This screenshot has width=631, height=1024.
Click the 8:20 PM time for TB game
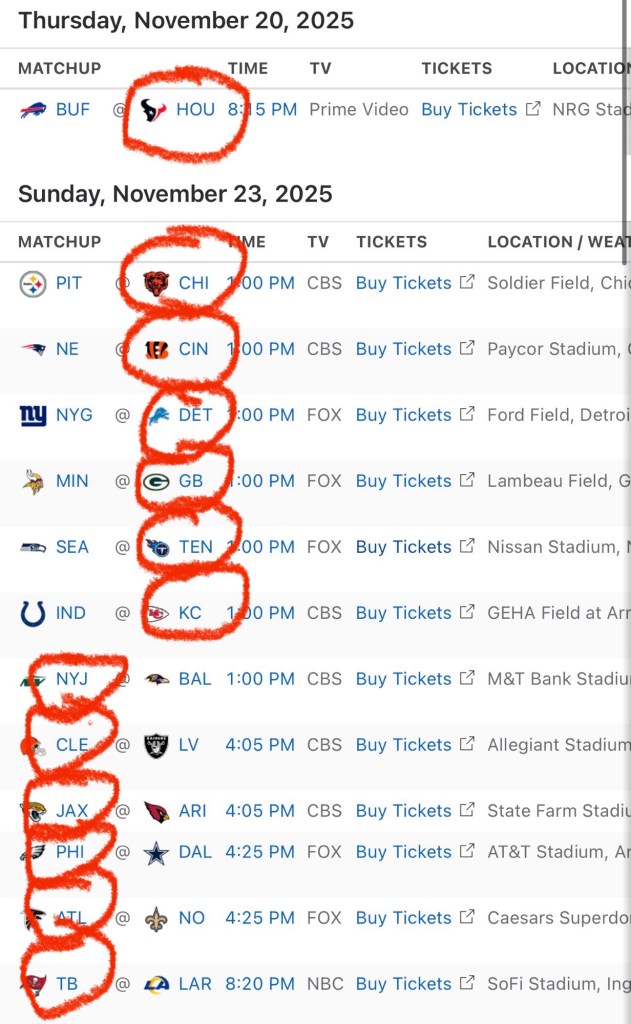point(260,985)
